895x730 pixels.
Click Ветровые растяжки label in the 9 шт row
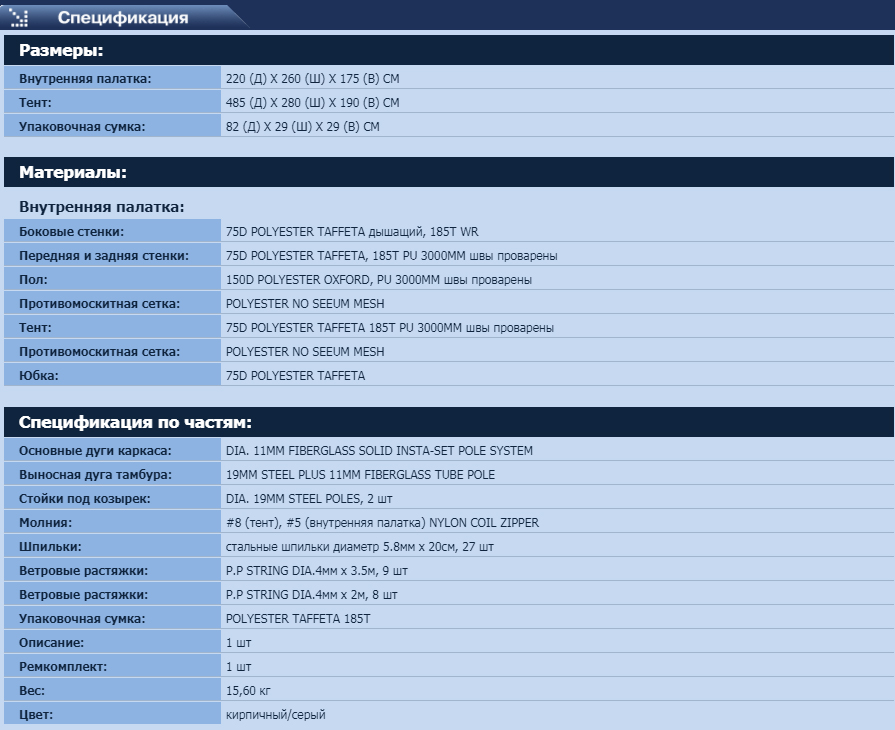click(83, 571)
